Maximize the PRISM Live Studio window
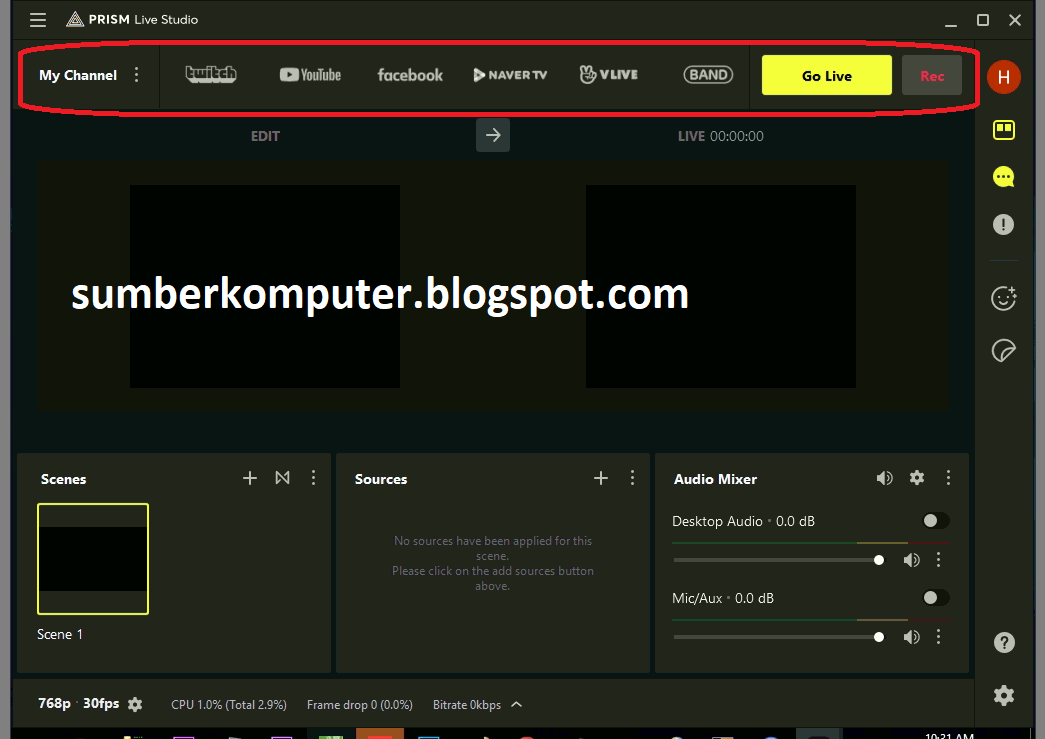Image resolution: width=1045 pixels, height=739 pixels. pyautogui.click(x=982, y=20)
